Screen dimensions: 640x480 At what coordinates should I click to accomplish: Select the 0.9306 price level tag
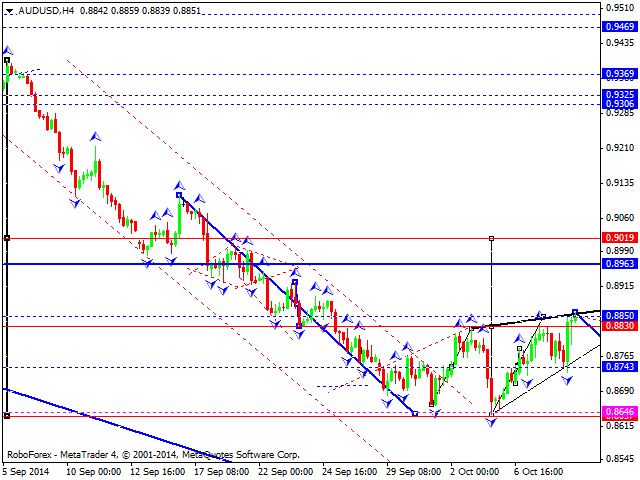[x=620, y=104]
